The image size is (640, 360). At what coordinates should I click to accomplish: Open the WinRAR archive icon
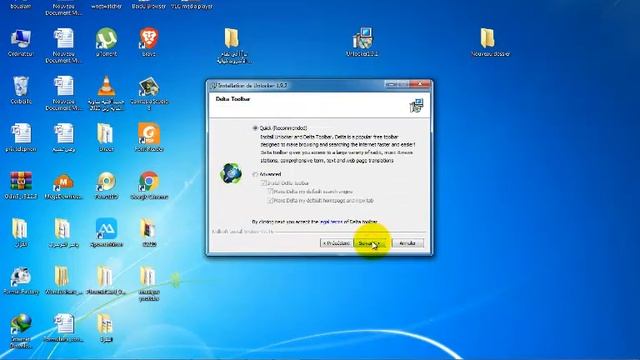click(21, 185)
